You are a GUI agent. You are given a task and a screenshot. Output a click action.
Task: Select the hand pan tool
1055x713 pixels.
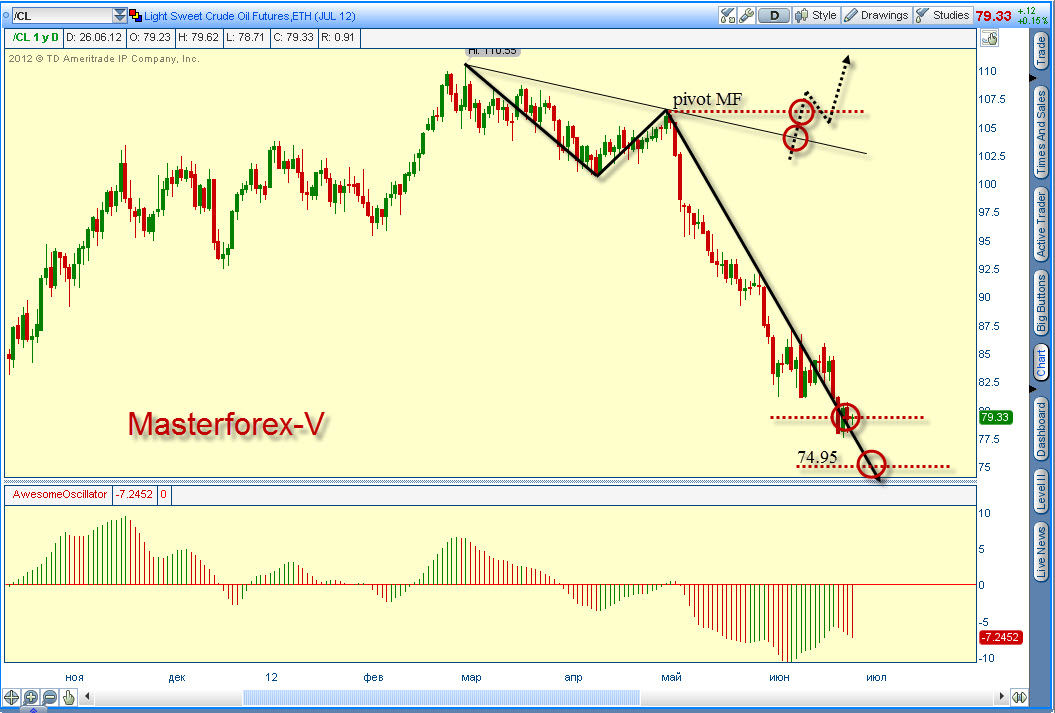[69, 697]
